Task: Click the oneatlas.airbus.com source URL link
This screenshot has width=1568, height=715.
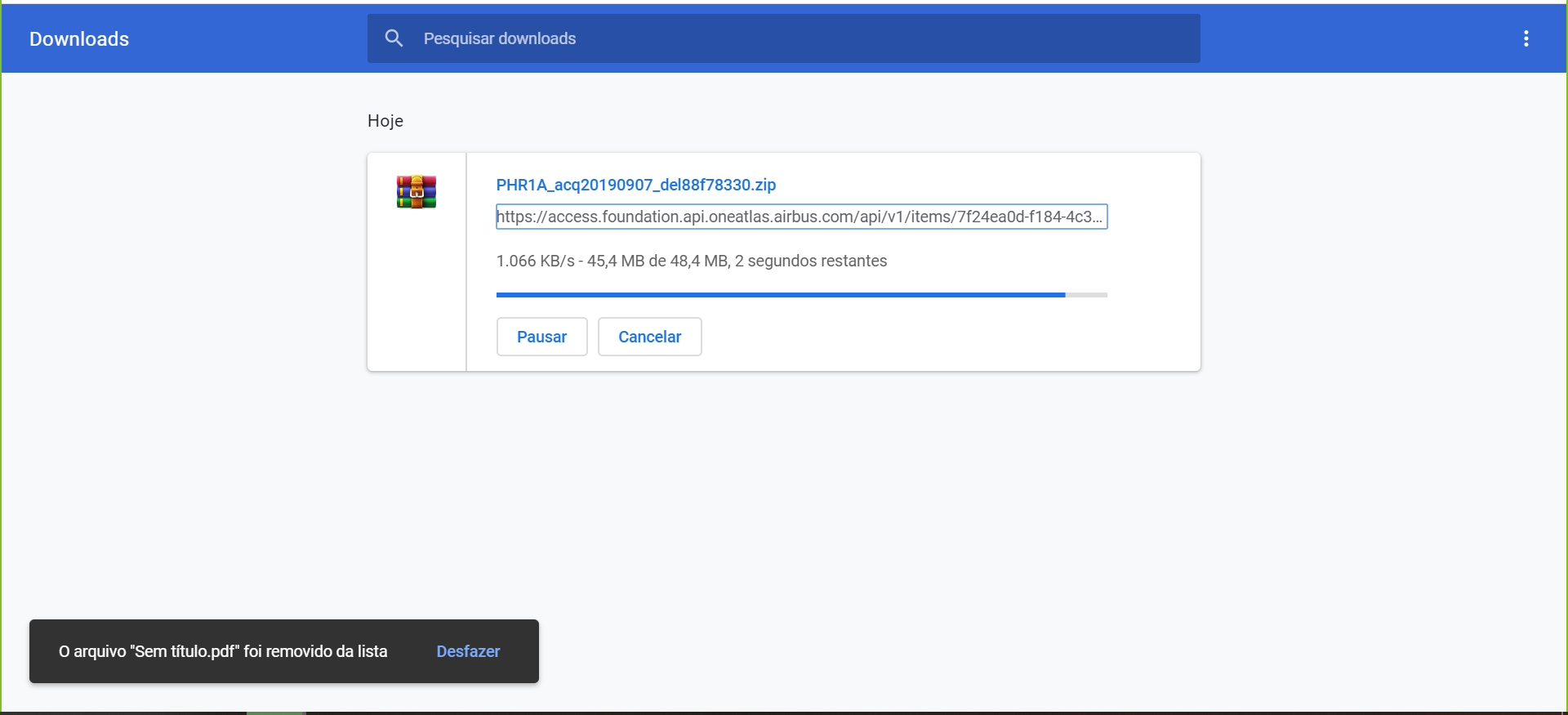Action: [x=800, y=217]
